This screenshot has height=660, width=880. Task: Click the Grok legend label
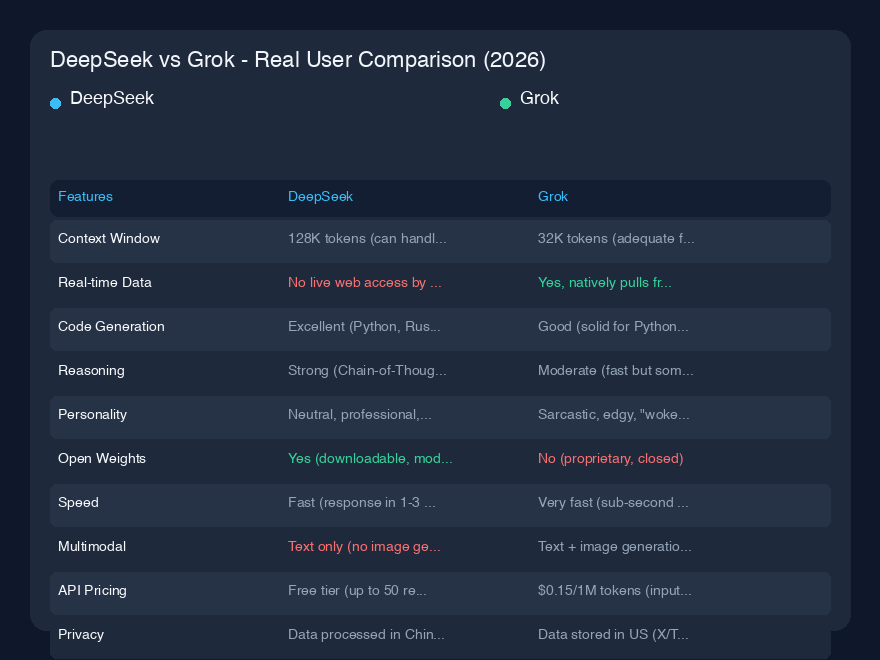[x=539, y=98]
